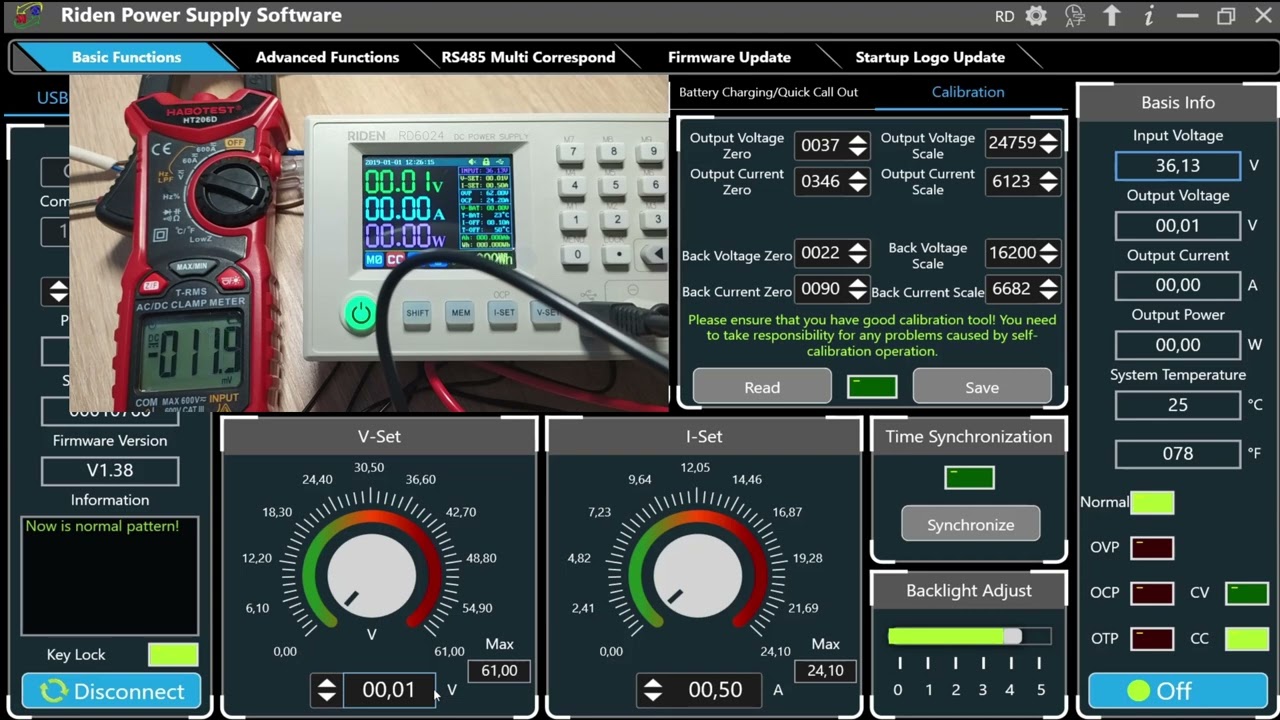Viewport: 1280px width, 720px height.
Task: Switch to the Basic Functions tab
Action: tap(126, 57)
